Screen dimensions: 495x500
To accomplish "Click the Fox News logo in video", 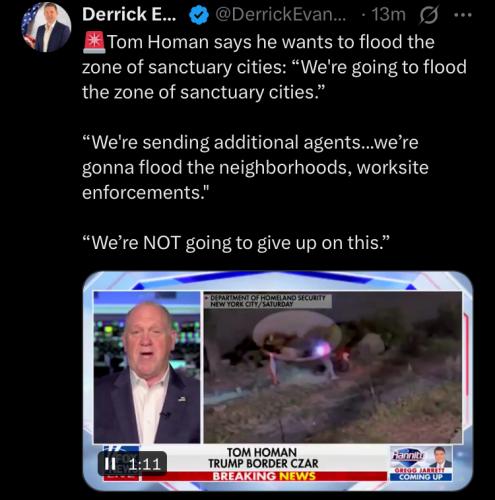I will point(121,463).
